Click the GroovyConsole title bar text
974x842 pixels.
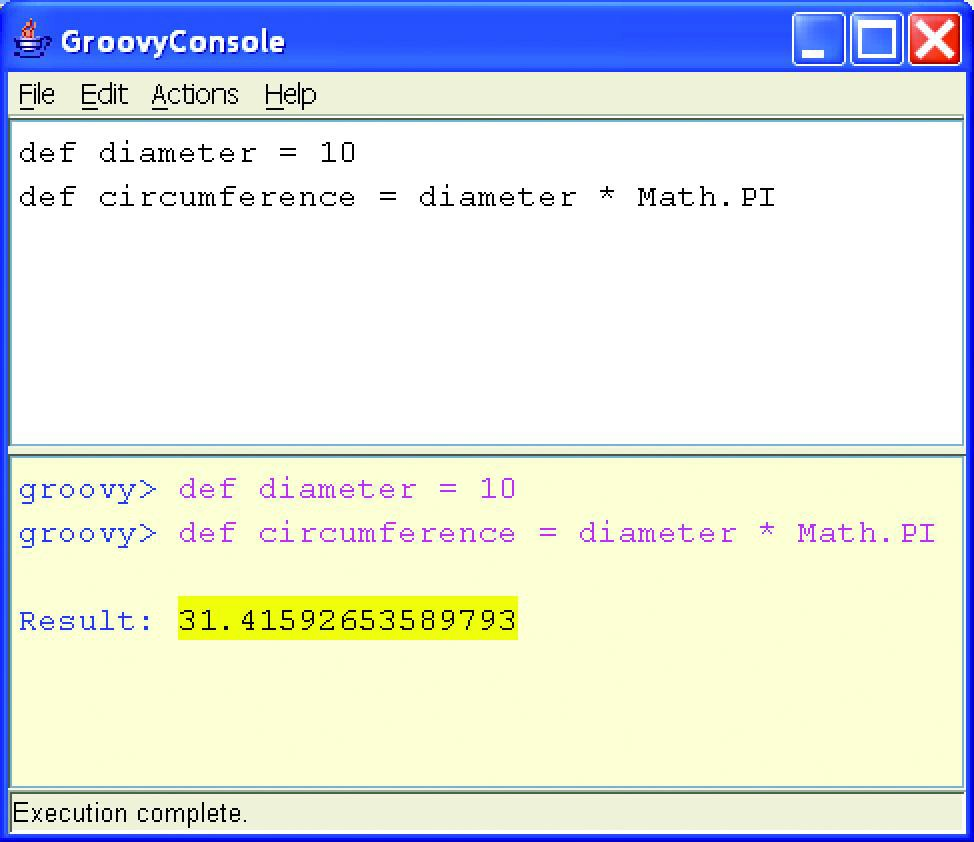pos(173,42)
